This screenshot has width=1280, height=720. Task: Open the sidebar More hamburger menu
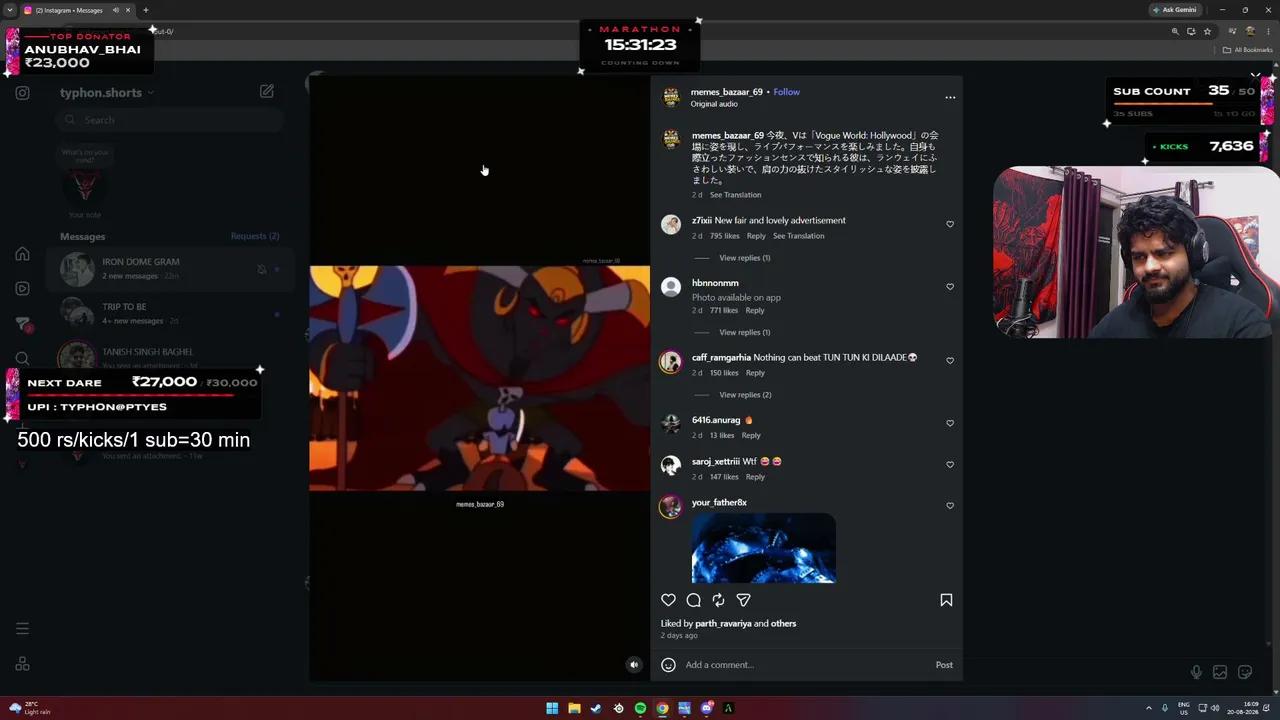pyautogui.click(x=22, y=629)
